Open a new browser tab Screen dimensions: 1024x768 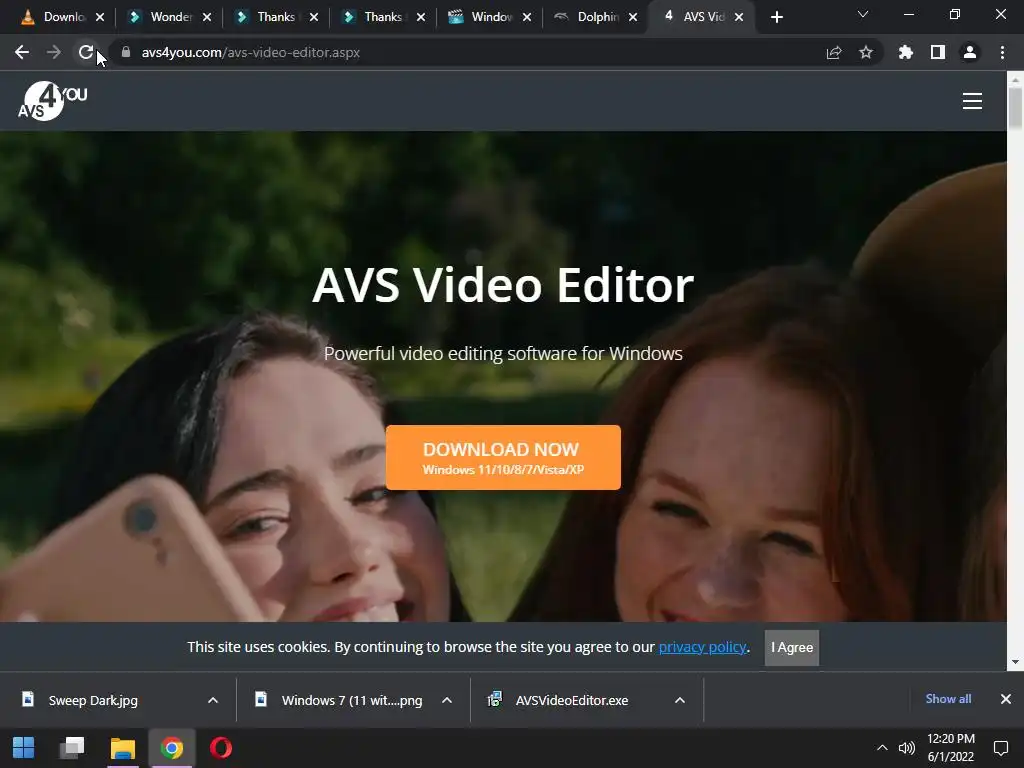click(x=776, y=17)
